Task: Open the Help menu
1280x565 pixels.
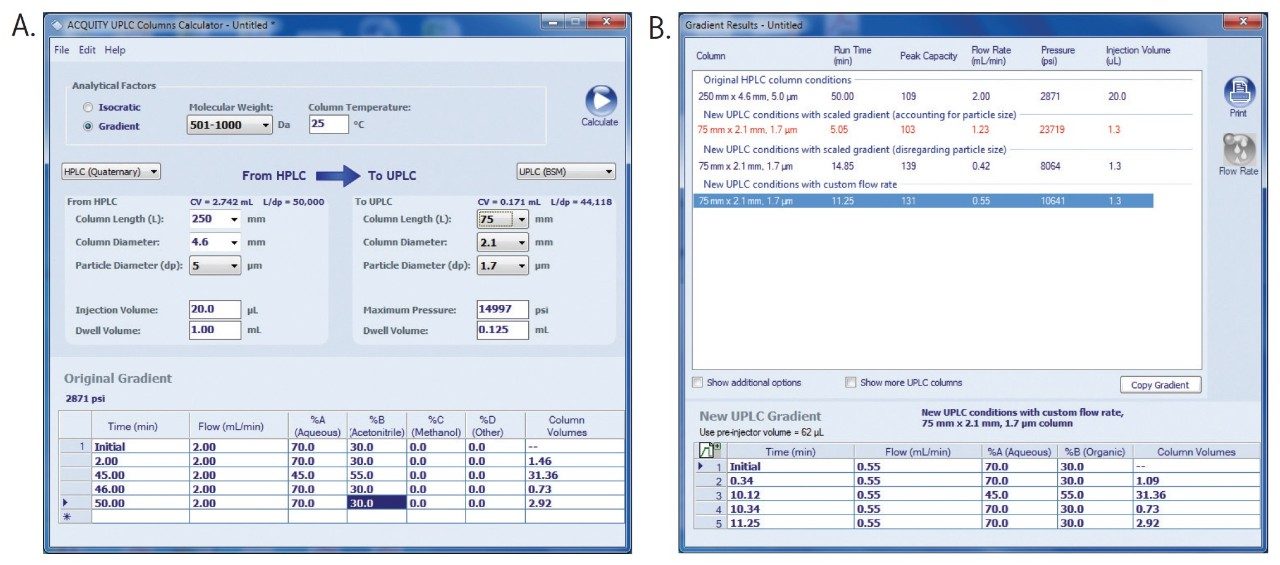Action: tap(115, 49)
